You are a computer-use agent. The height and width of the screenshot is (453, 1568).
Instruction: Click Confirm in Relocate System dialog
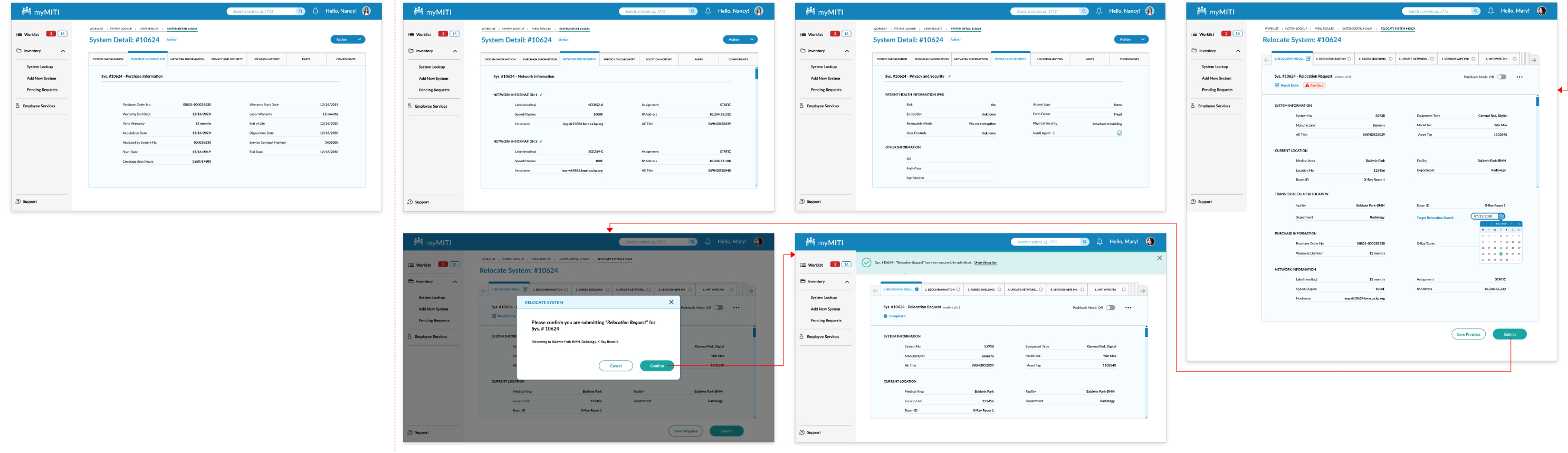(657, 366)
